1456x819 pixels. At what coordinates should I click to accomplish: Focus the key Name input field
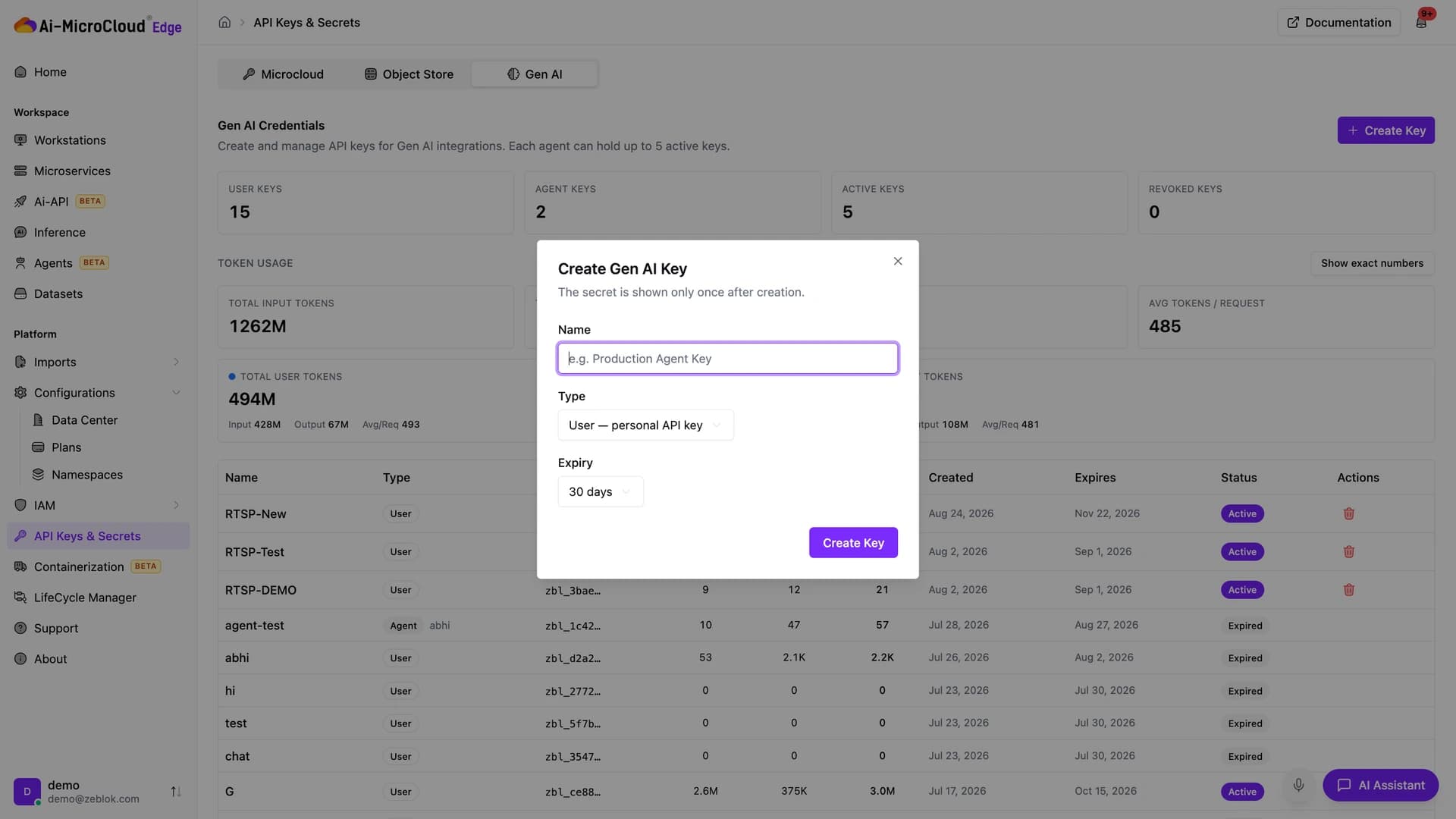coord(728,359)
